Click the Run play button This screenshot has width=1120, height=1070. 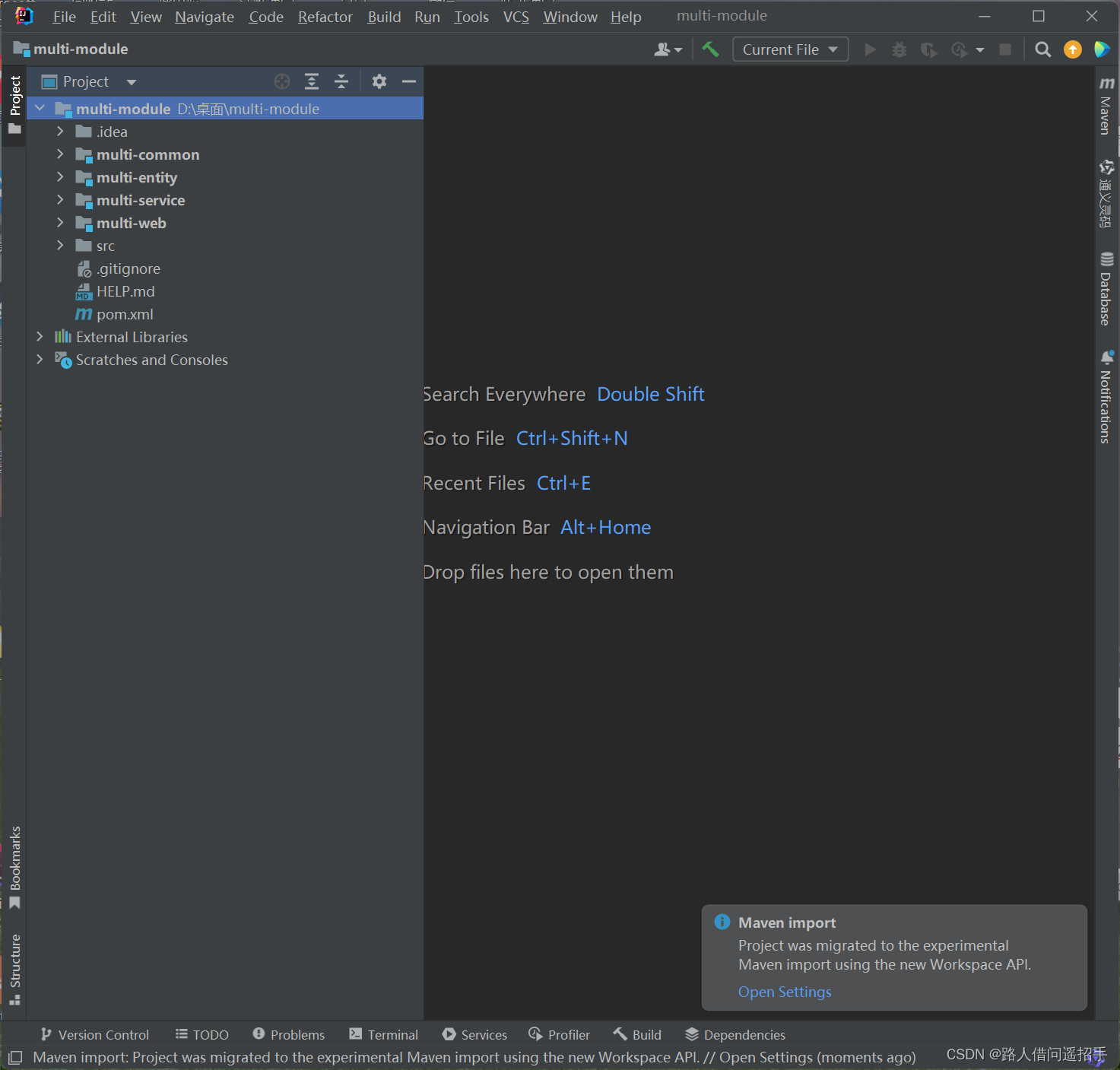pyautogui.click(x=871, y=49)
